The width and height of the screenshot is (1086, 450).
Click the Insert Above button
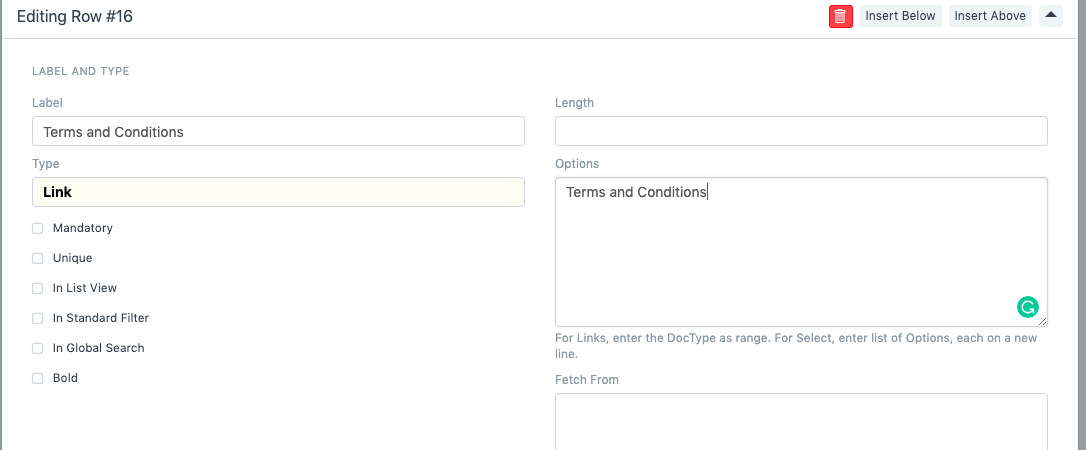(990, 16)
